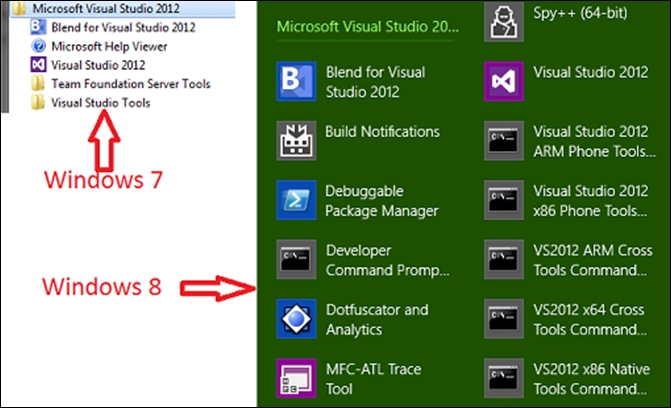Click 'Blend for Visual Studio 2012' tile label
Image resolution: width=671 pixels, height=408 pixels.
376,82
